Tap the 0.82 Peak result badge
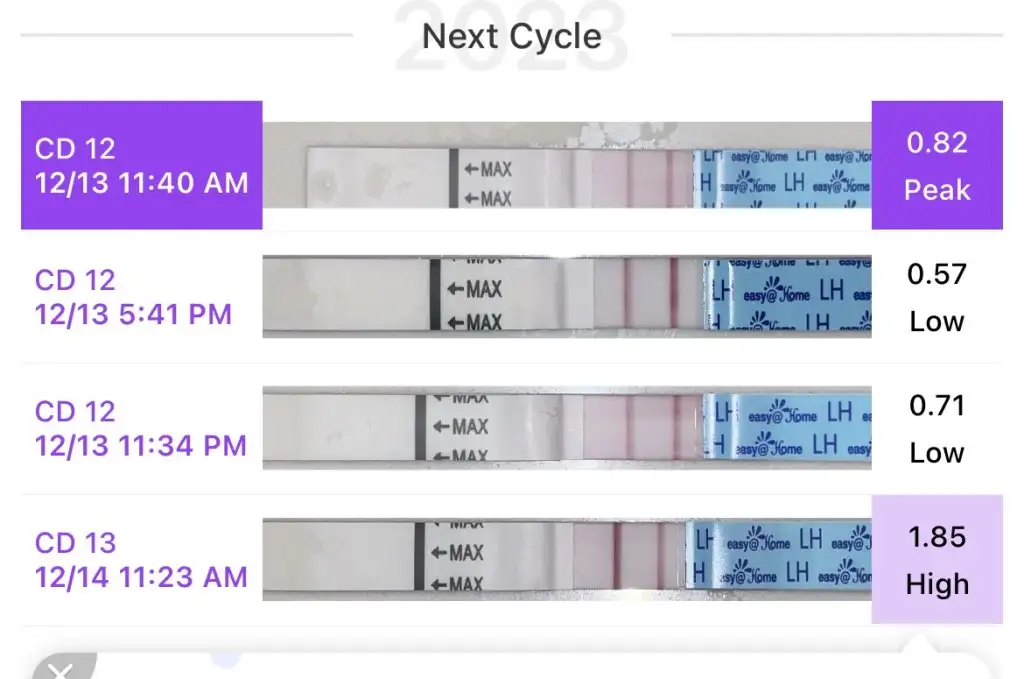Image resolution: width=1024 pixels, height=679 pixels. tap(937, 166)
